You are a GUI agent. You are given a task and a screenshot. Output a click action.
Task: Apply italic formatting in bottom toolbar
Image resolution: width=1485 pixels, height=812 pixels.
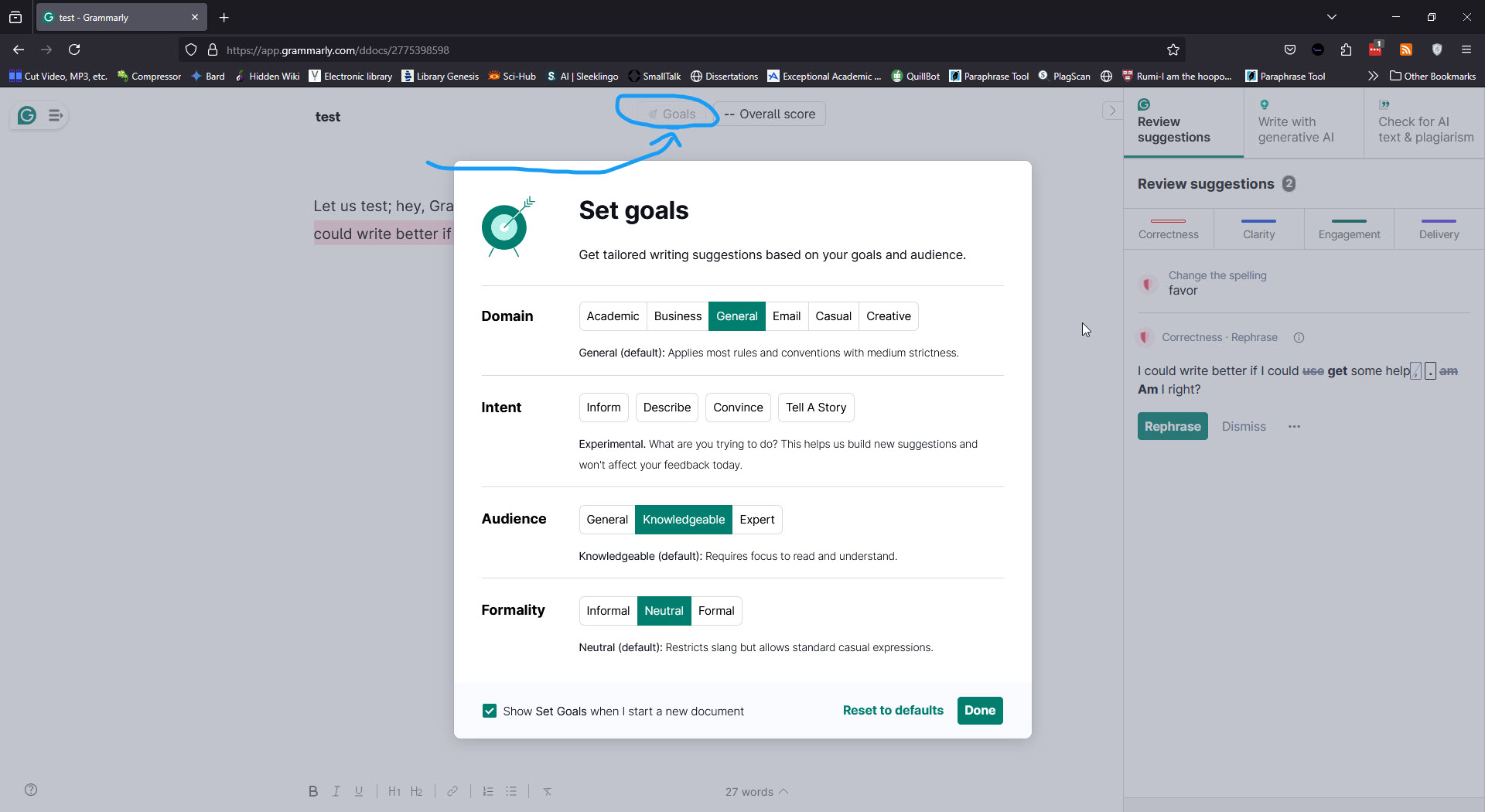[336, 791]
